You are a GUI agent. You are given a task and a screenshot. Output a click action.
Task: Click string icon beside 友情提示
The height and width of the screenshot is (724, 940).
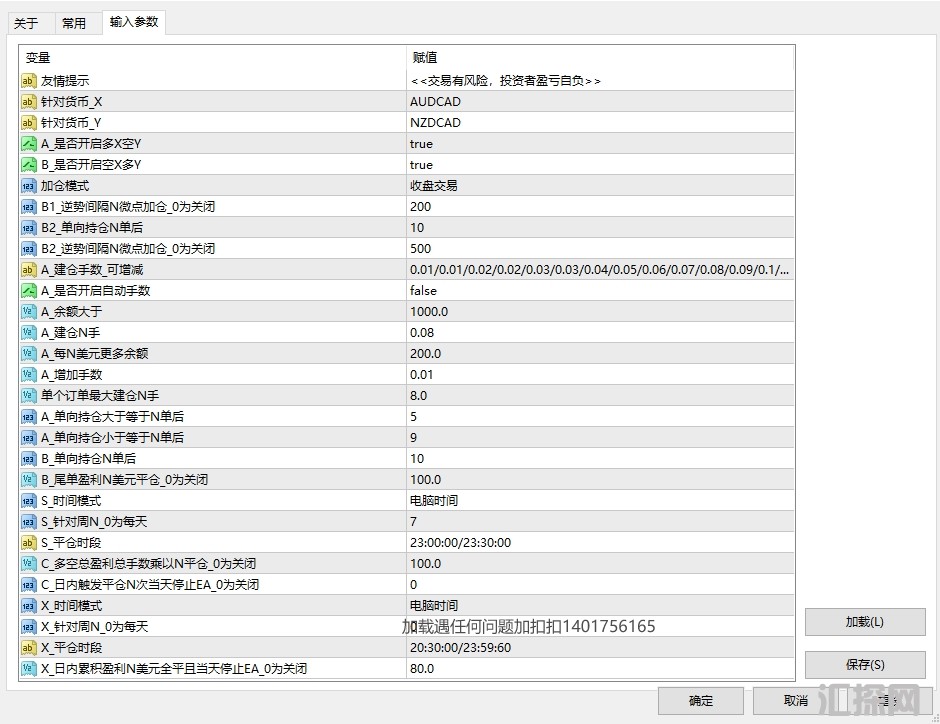coord(29,81)
